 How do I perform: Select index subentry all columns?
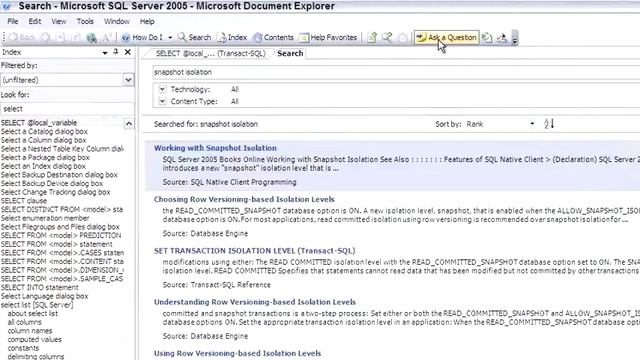(24, 322)
